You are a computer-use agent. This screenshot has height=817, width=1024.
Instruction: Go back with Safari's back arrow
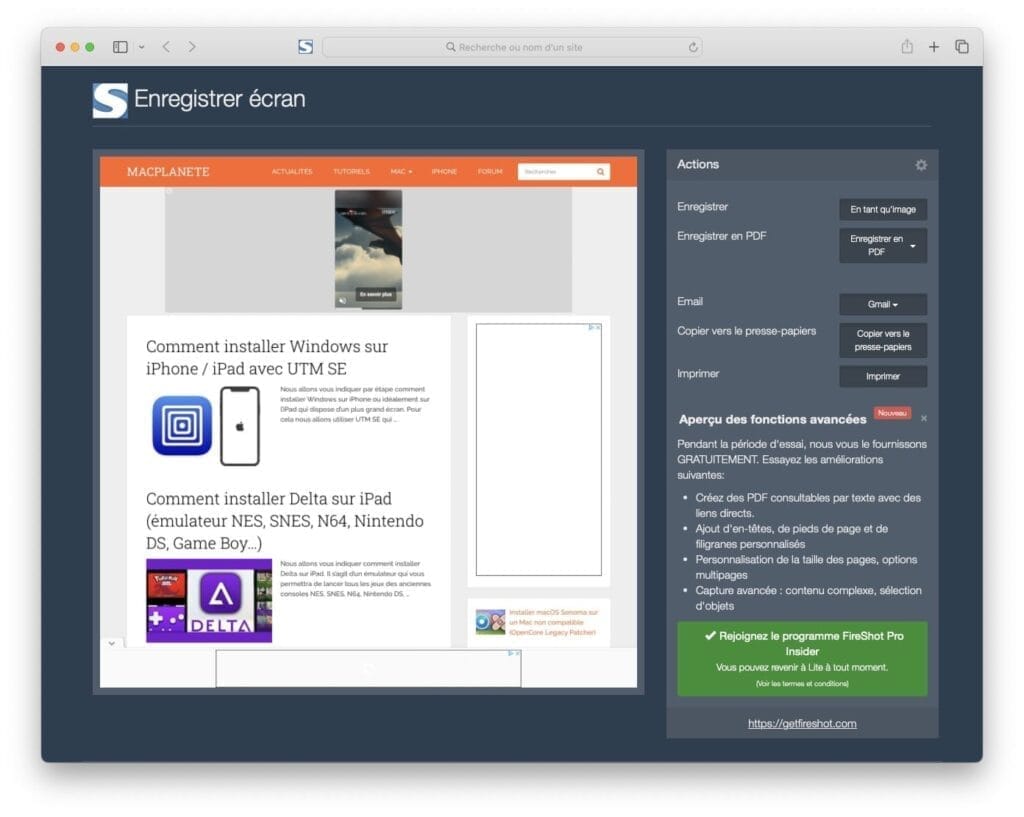click(x=166, y=47)
